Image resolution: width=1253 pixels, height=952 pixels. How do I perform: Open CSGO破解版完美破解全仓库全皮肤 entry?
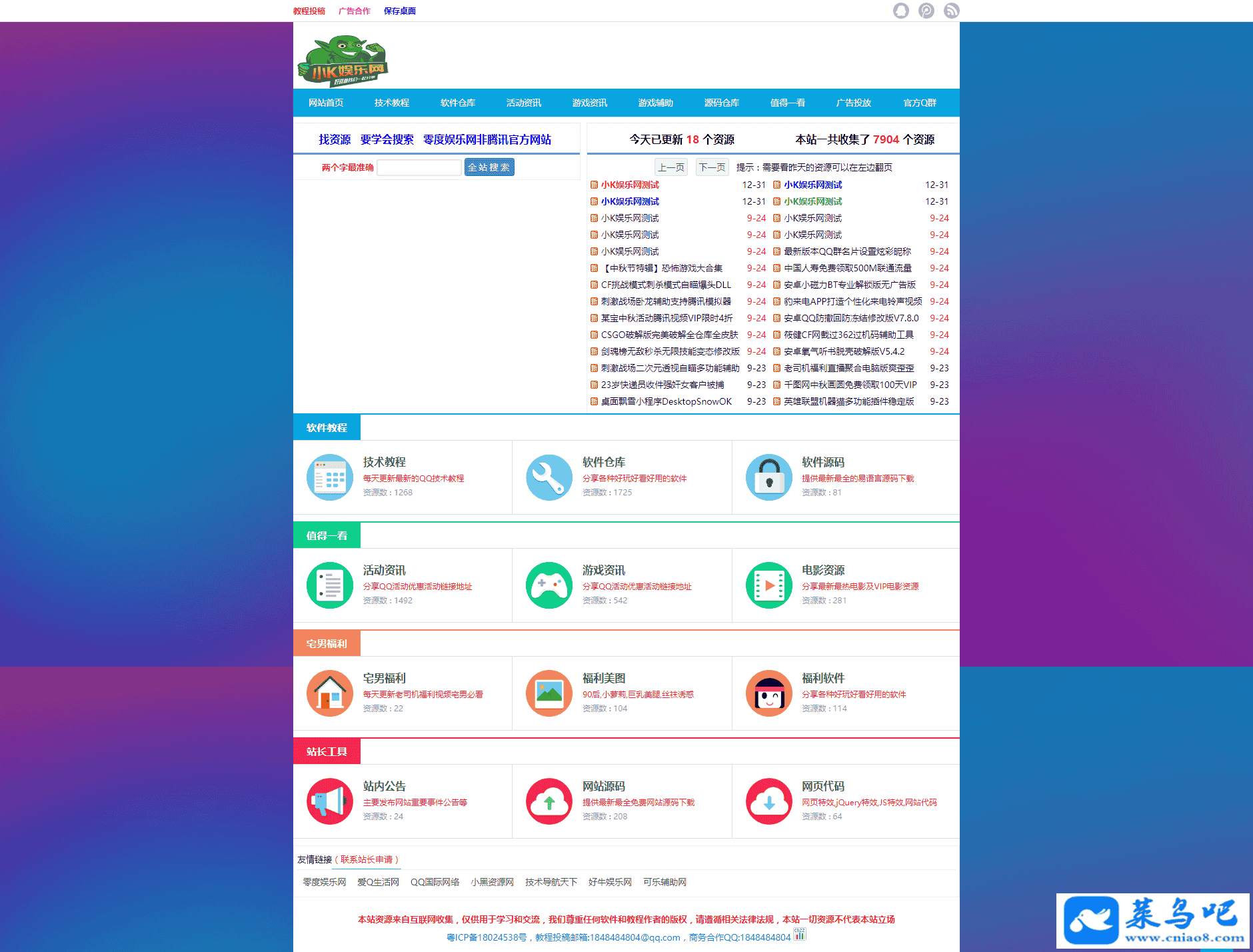pyautogui.click(x=670, y=335)
